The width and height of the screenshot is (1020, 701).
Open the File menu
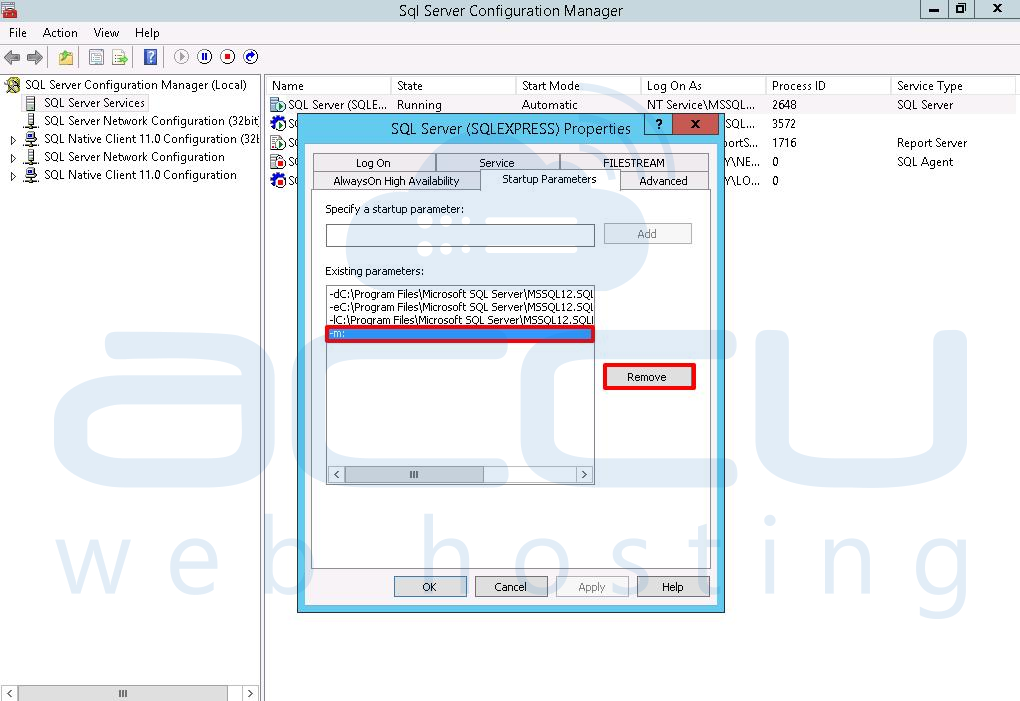click(18, 33)
